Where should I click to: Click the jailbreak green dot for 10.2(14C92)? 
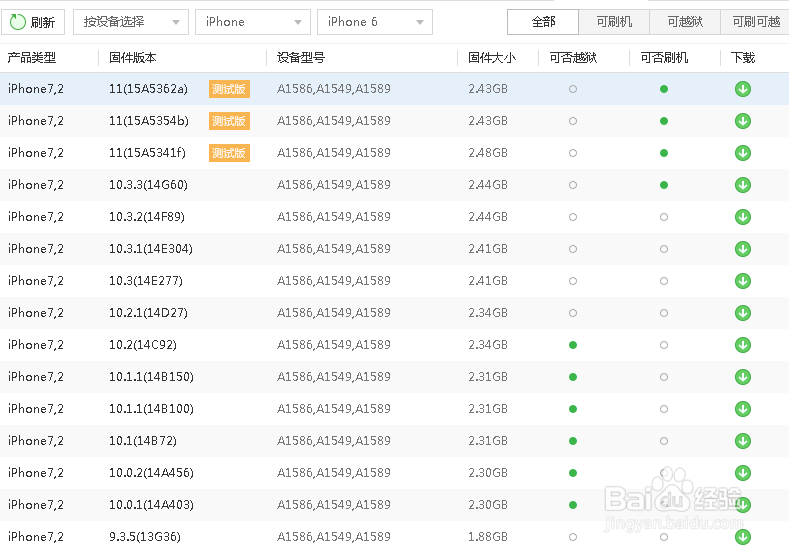pos(573,345)
